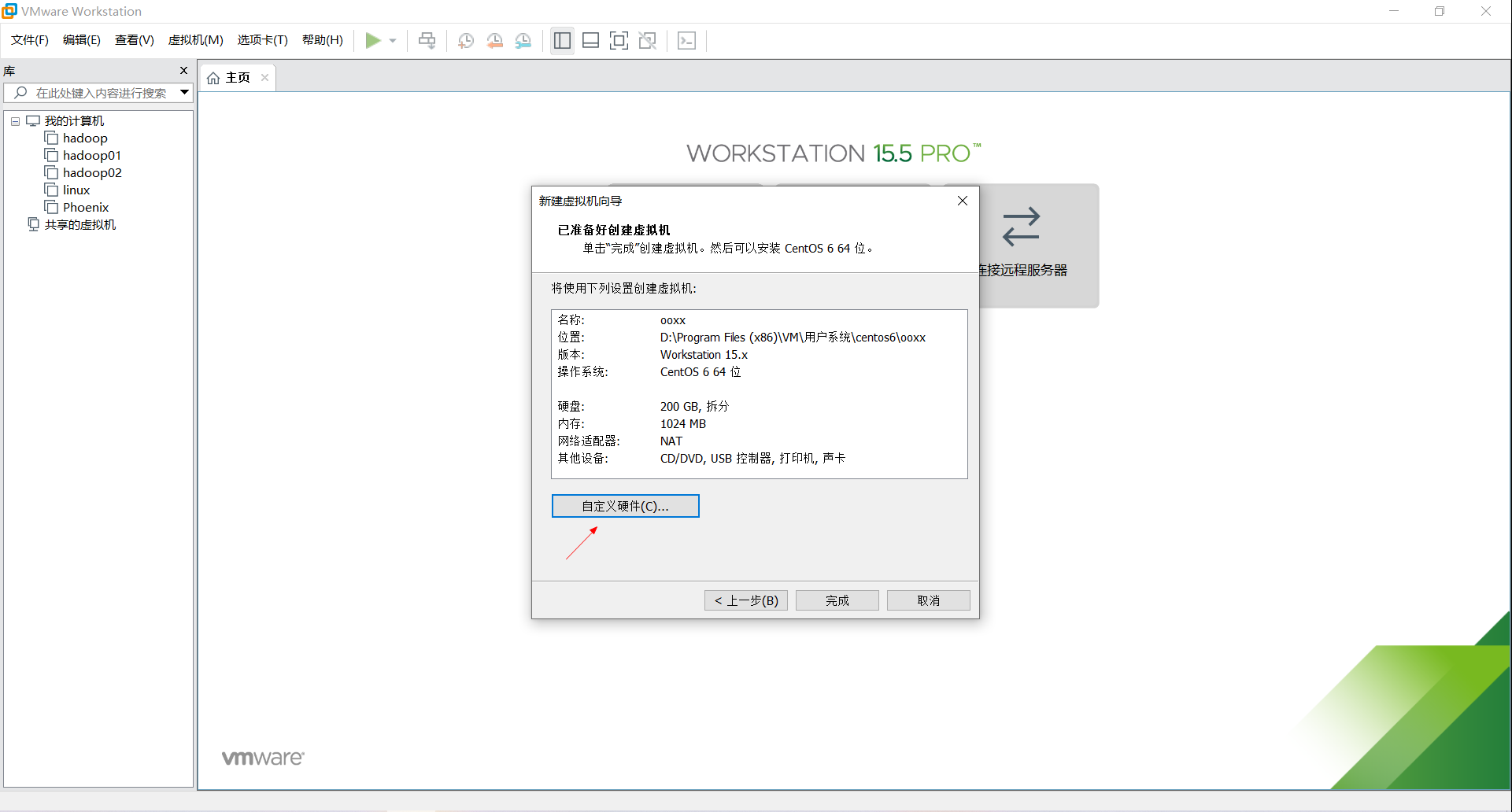This screenshot has height=812, width=1512.
Task: Click the green Power On play icon
Action: 373,40
